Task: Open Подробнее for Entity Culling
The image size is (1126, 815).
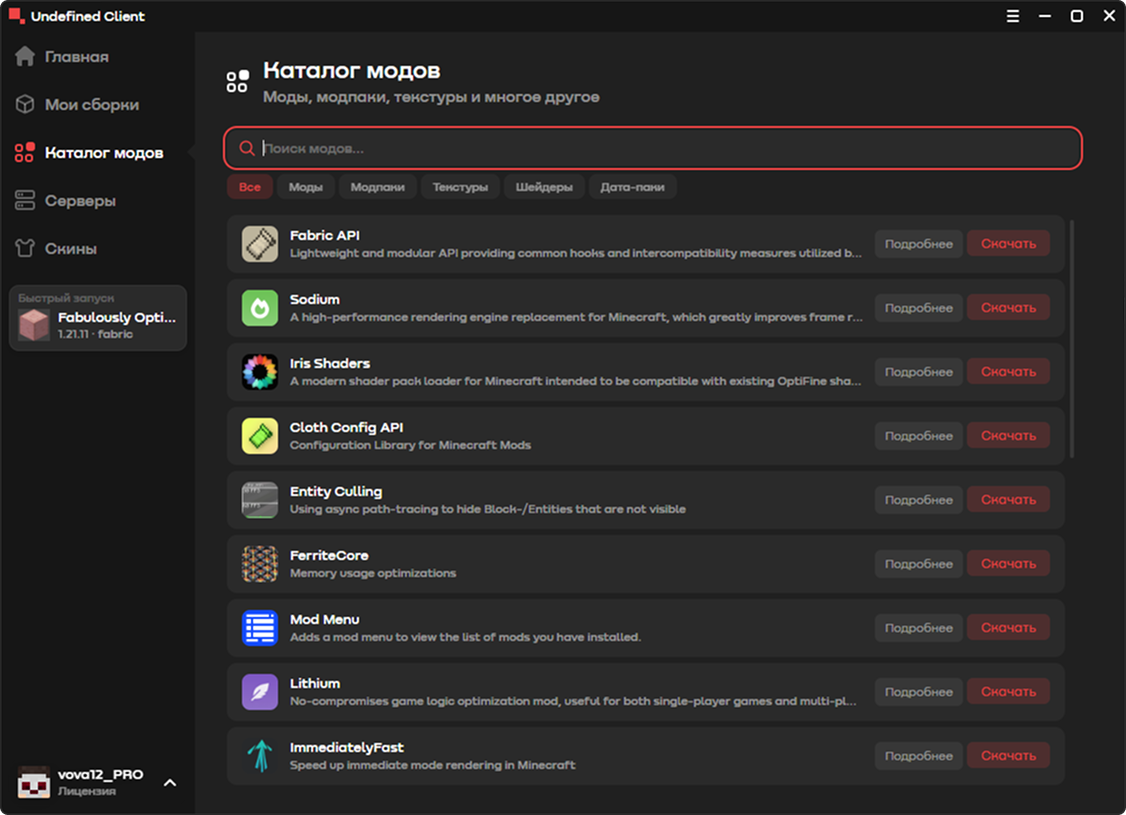Action: [918, 500]
